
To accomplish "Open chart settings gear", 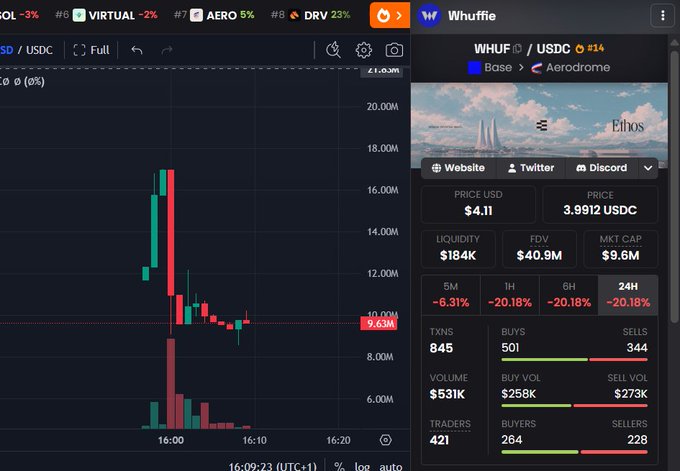I will pyautogui.click(x=363, y=50).
